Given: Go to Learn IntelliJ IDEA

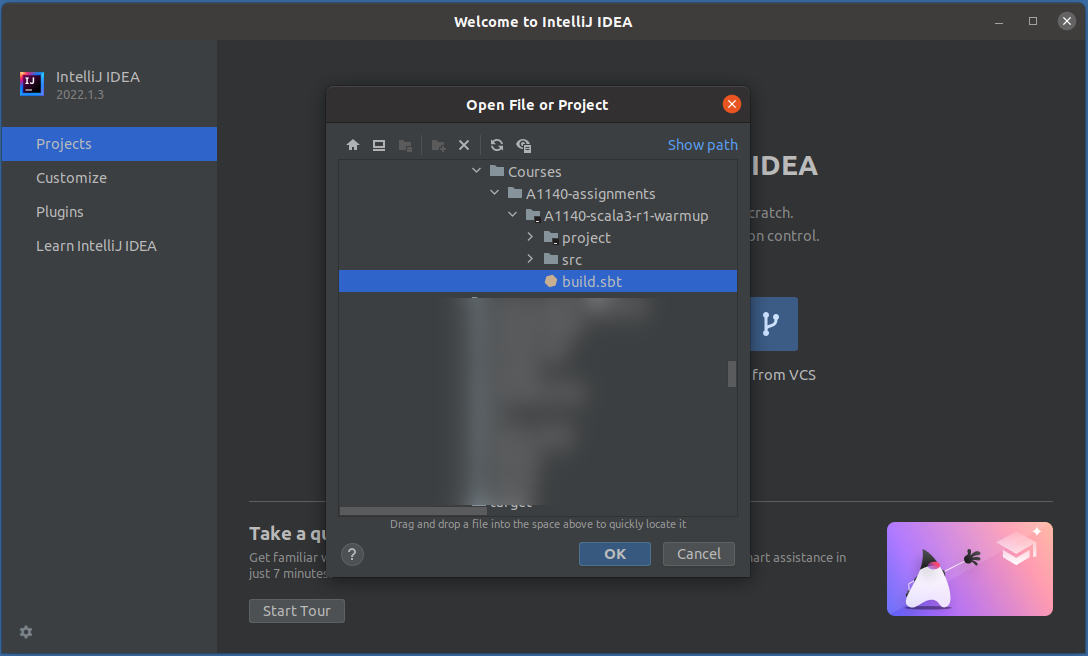Looking at the screenshot, I should (96, 246).
